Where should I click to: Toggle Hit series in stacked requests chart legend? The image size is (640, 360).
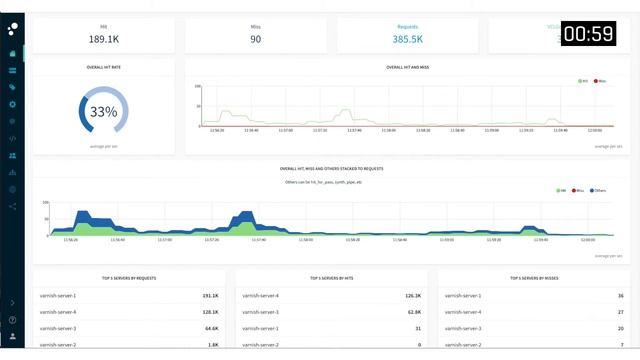tap(561, 191)
